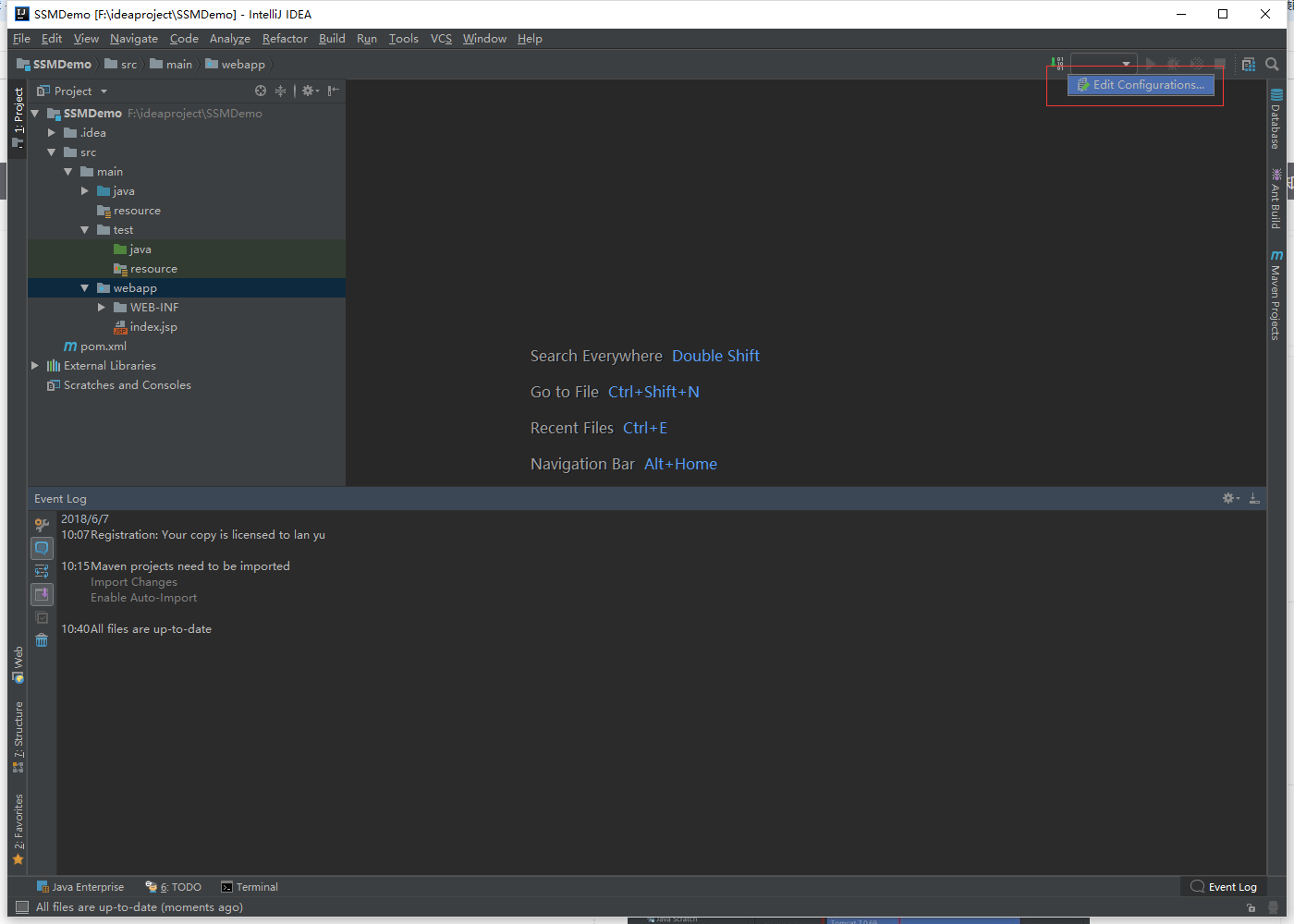Open the VCS menu

[x=442, y=39]
